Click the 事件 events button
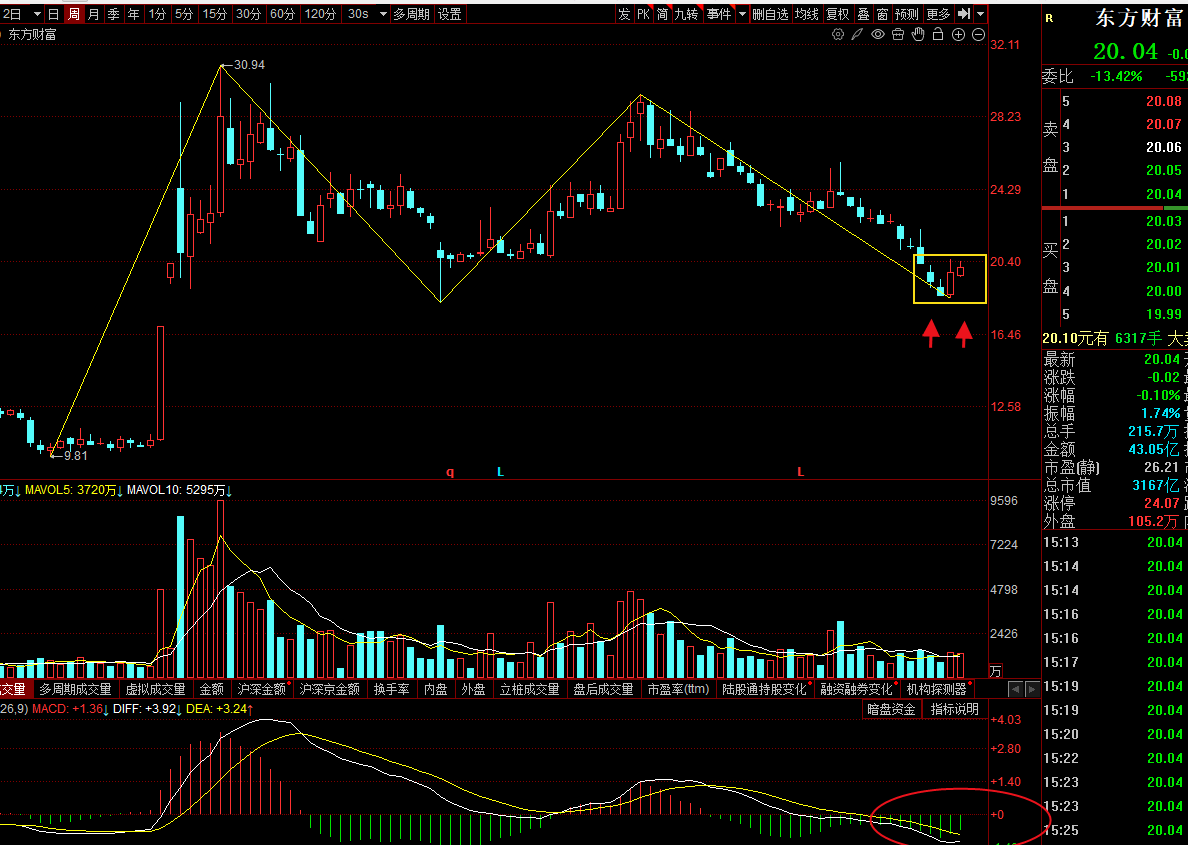The height and width of the screenshot is (845, 1188). click(x=718, y=14)
